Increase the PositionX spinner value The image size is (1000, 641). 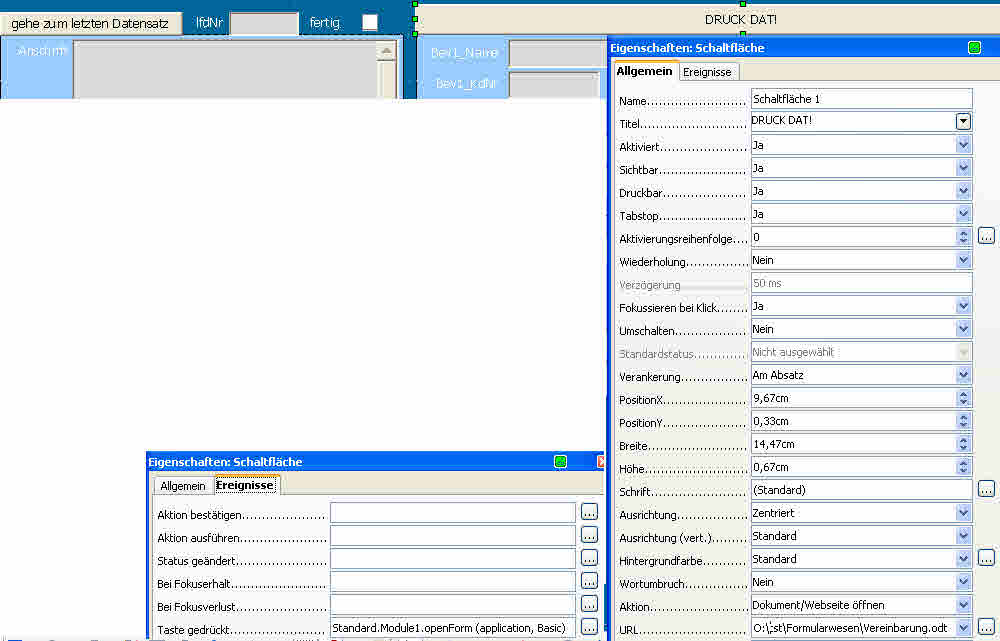click(x=963, y=394)
